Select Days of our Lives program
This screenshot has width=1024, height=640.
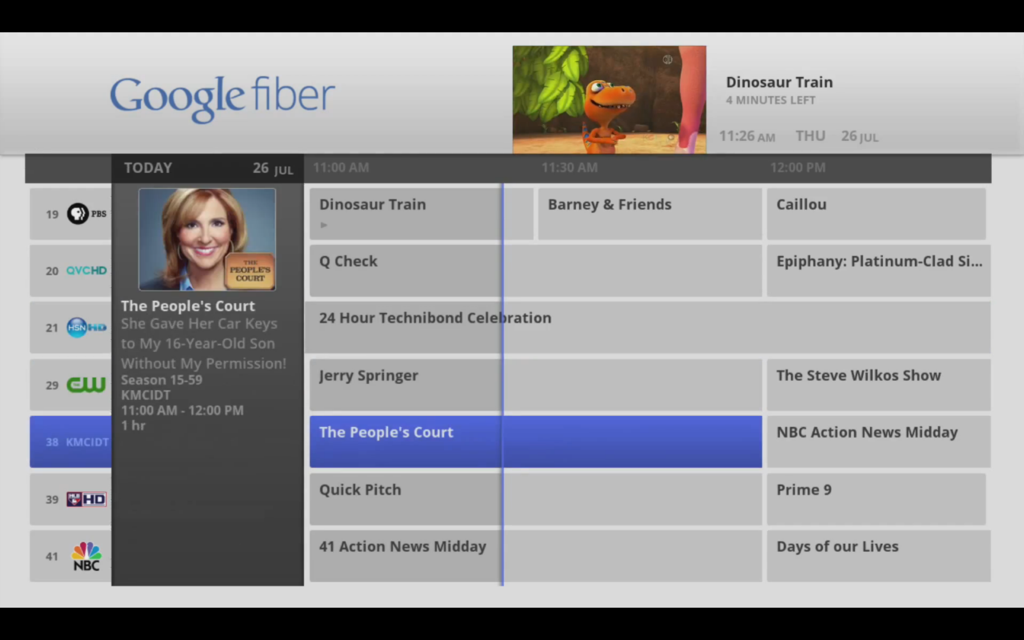pos(877,556)
